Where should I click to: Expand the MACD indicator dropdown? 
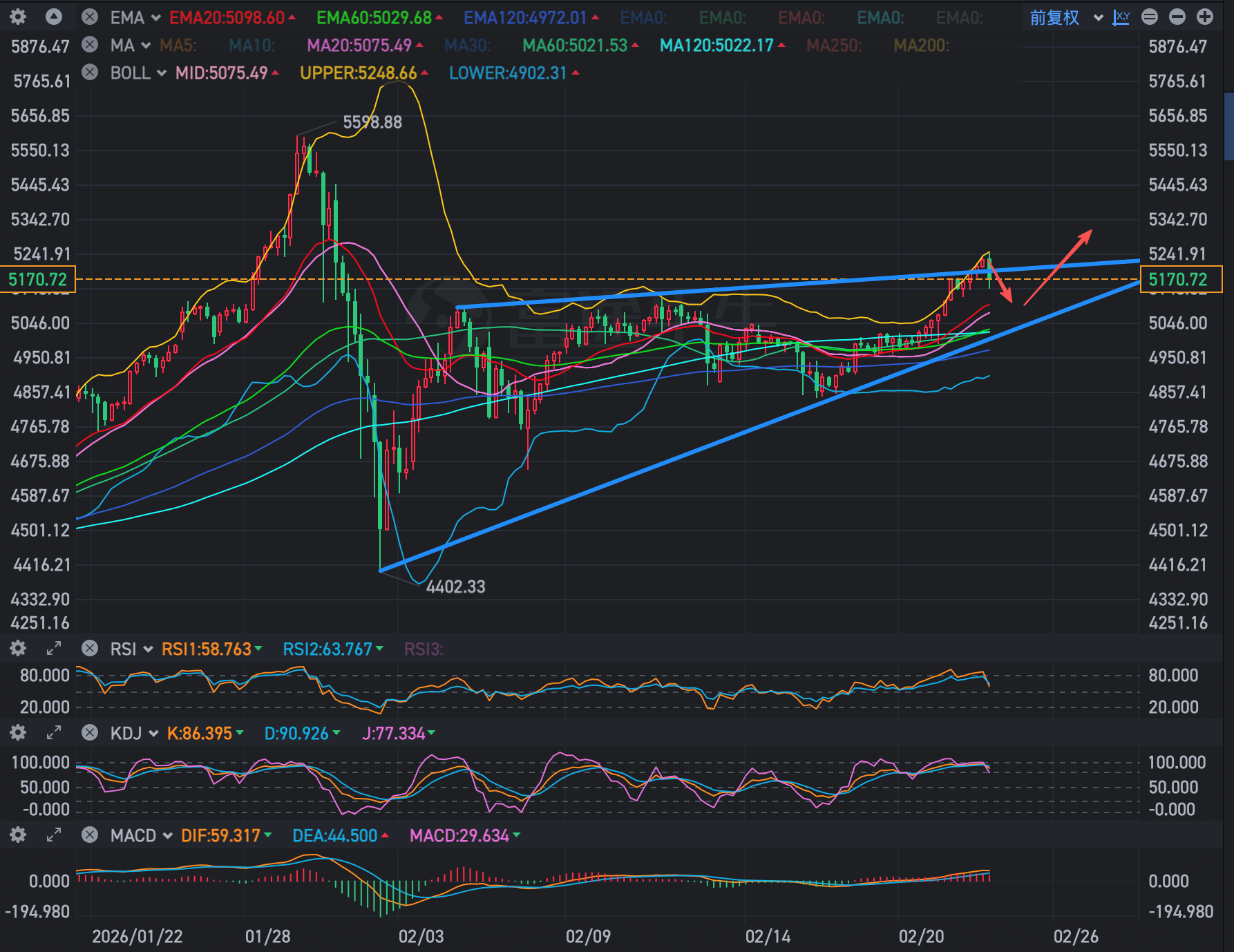(167, 836)
